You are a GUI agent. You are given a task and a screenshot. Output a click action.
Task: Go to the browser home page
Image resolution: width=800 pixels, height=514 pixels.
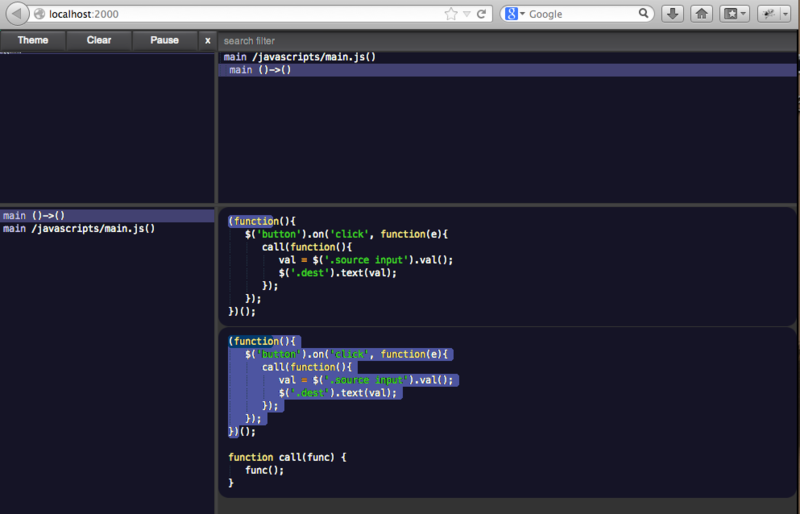coord(702,14)
